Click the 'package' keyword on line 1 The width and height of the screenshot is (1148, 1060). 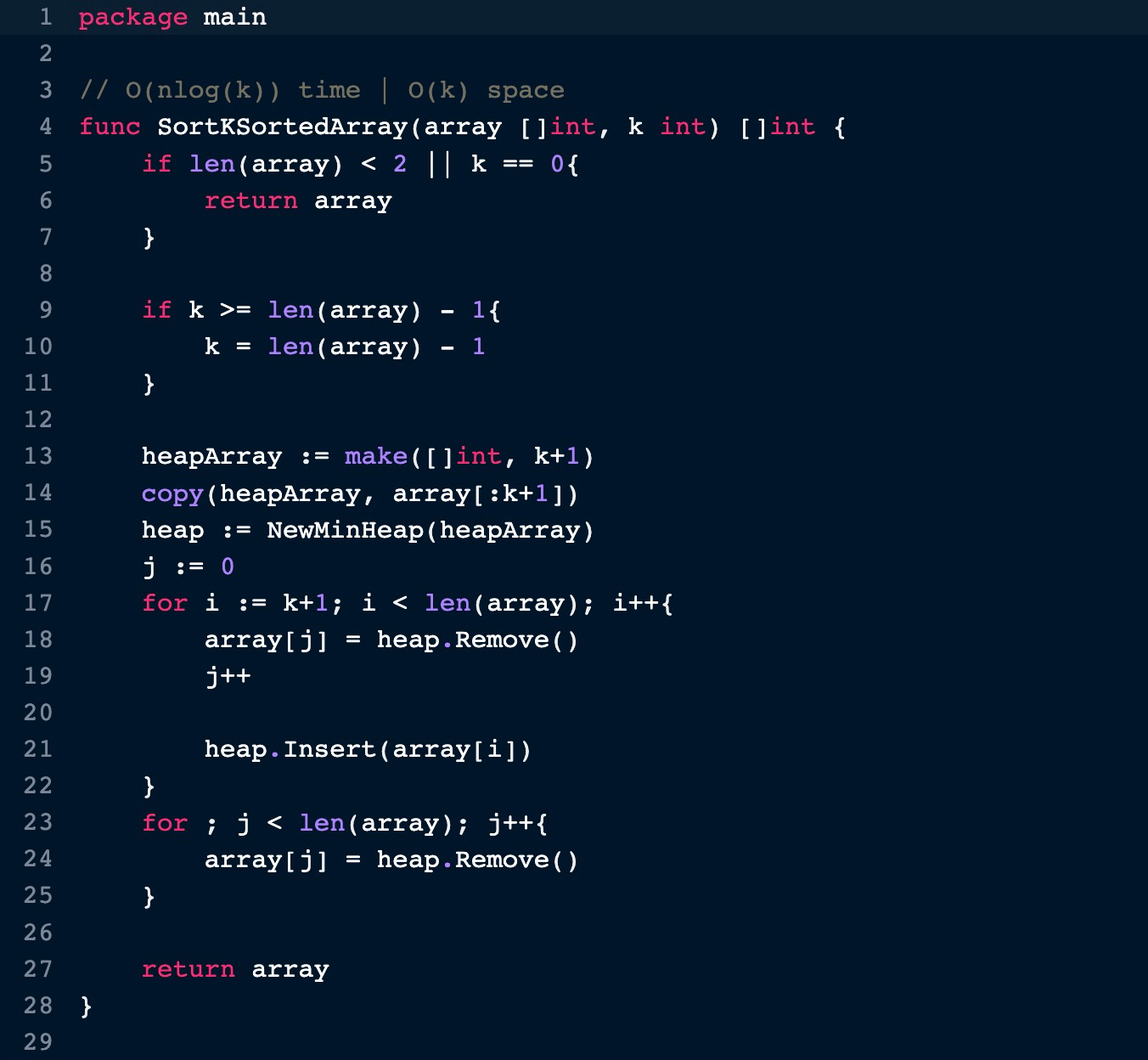[132, 17]
